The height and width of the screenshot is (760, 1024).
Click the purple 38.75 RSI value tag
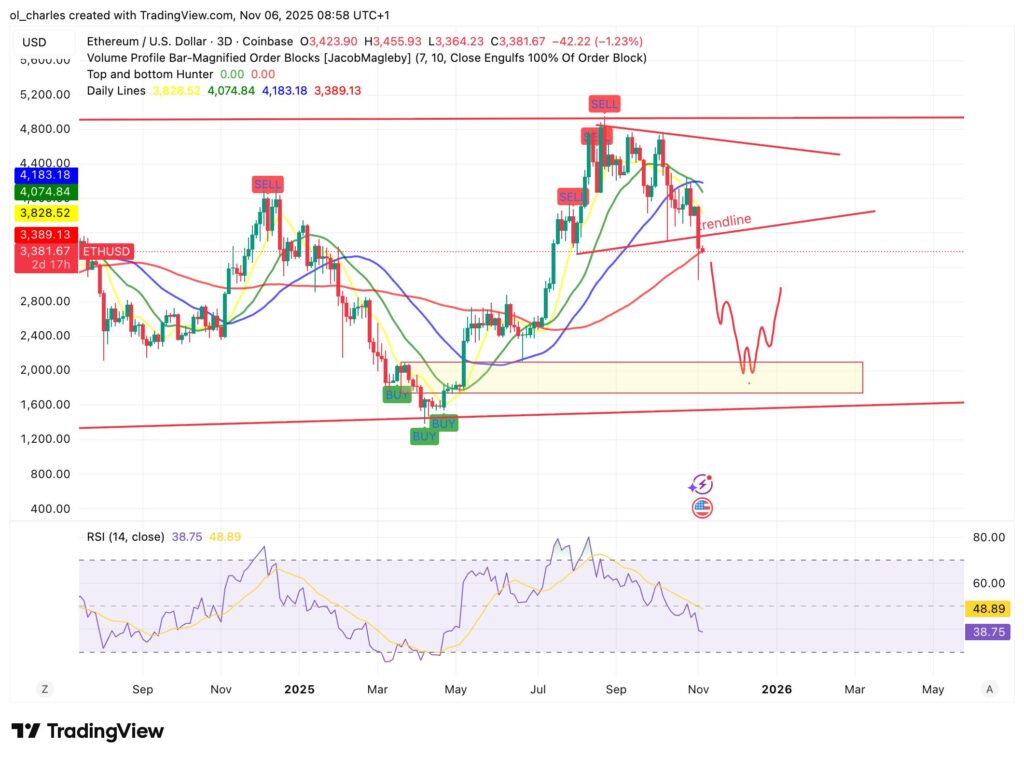point(988,632)
